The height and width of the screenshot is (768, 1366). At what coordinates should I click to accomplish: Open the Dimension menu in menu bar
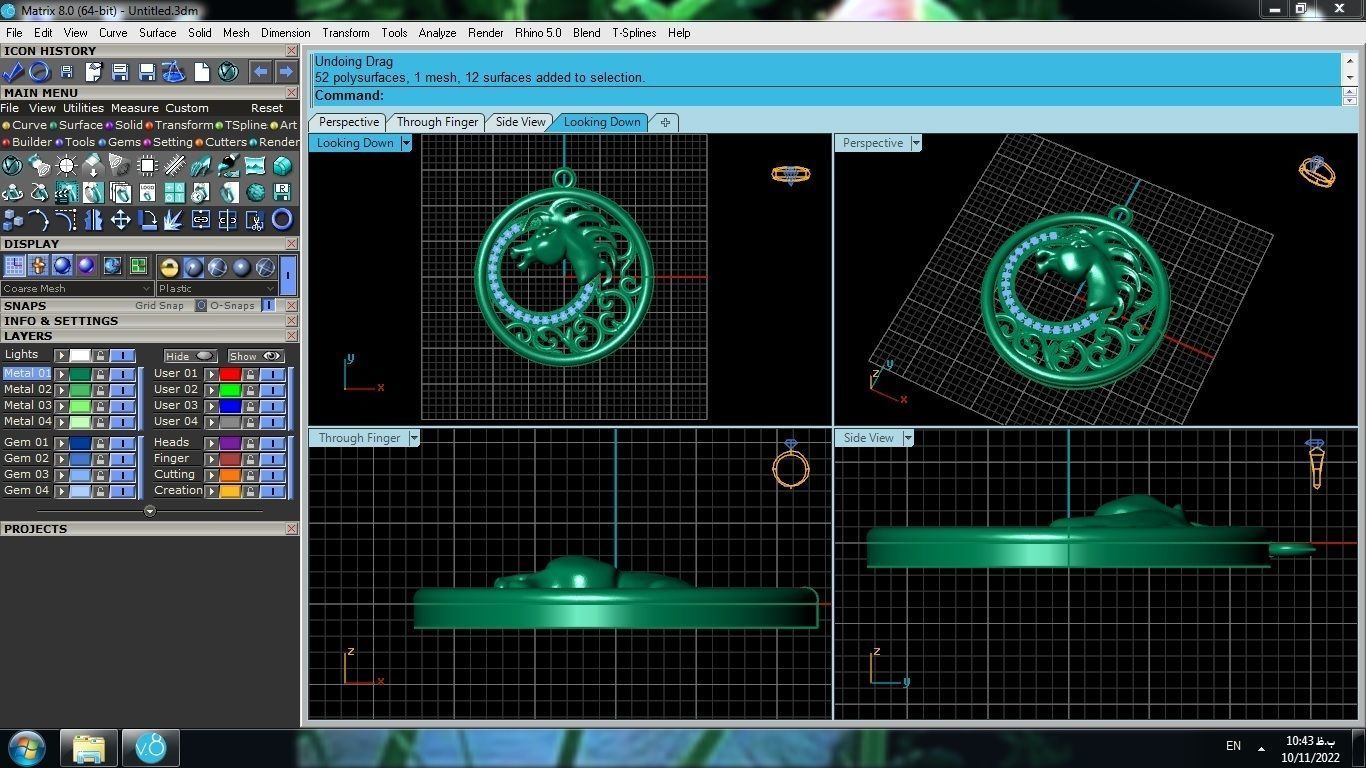pos(286,33)
